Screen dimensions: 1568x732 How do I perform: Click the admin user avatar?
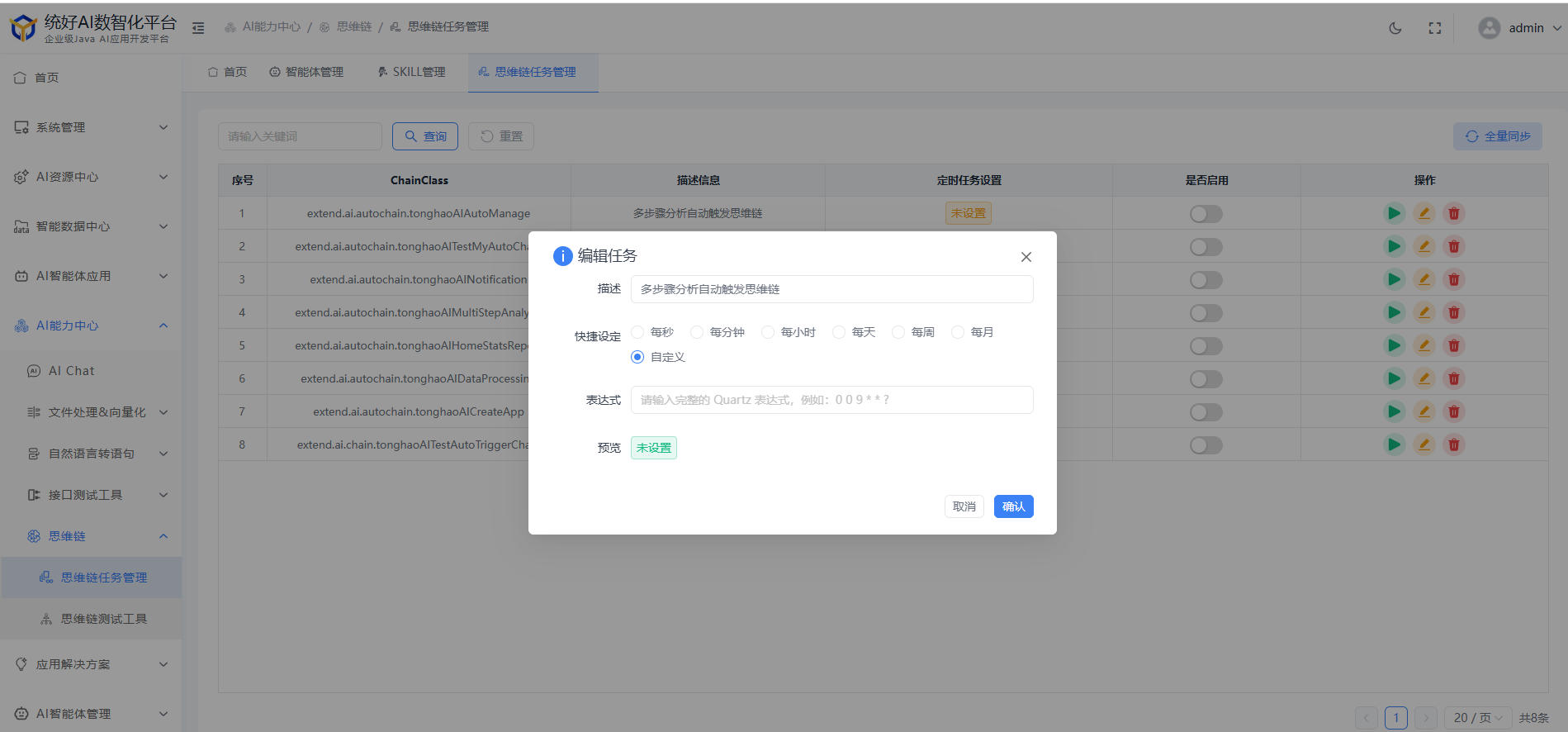click(1489, 28)
